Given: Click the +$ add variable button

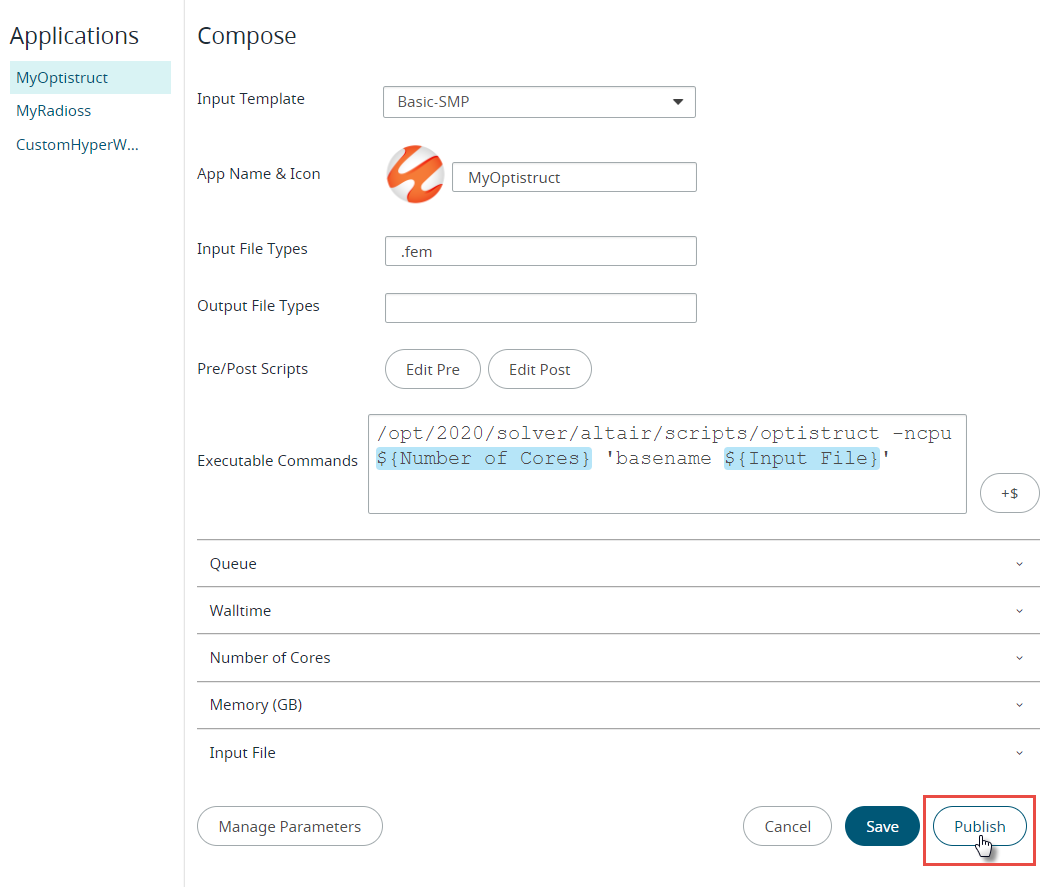Looking at the screenshot, I should click(1009, 493).
